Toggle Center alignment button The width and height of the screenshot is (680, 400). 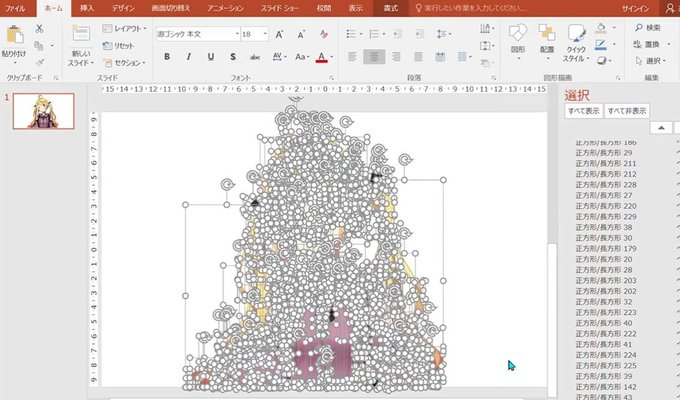click(x=374, y=56)
